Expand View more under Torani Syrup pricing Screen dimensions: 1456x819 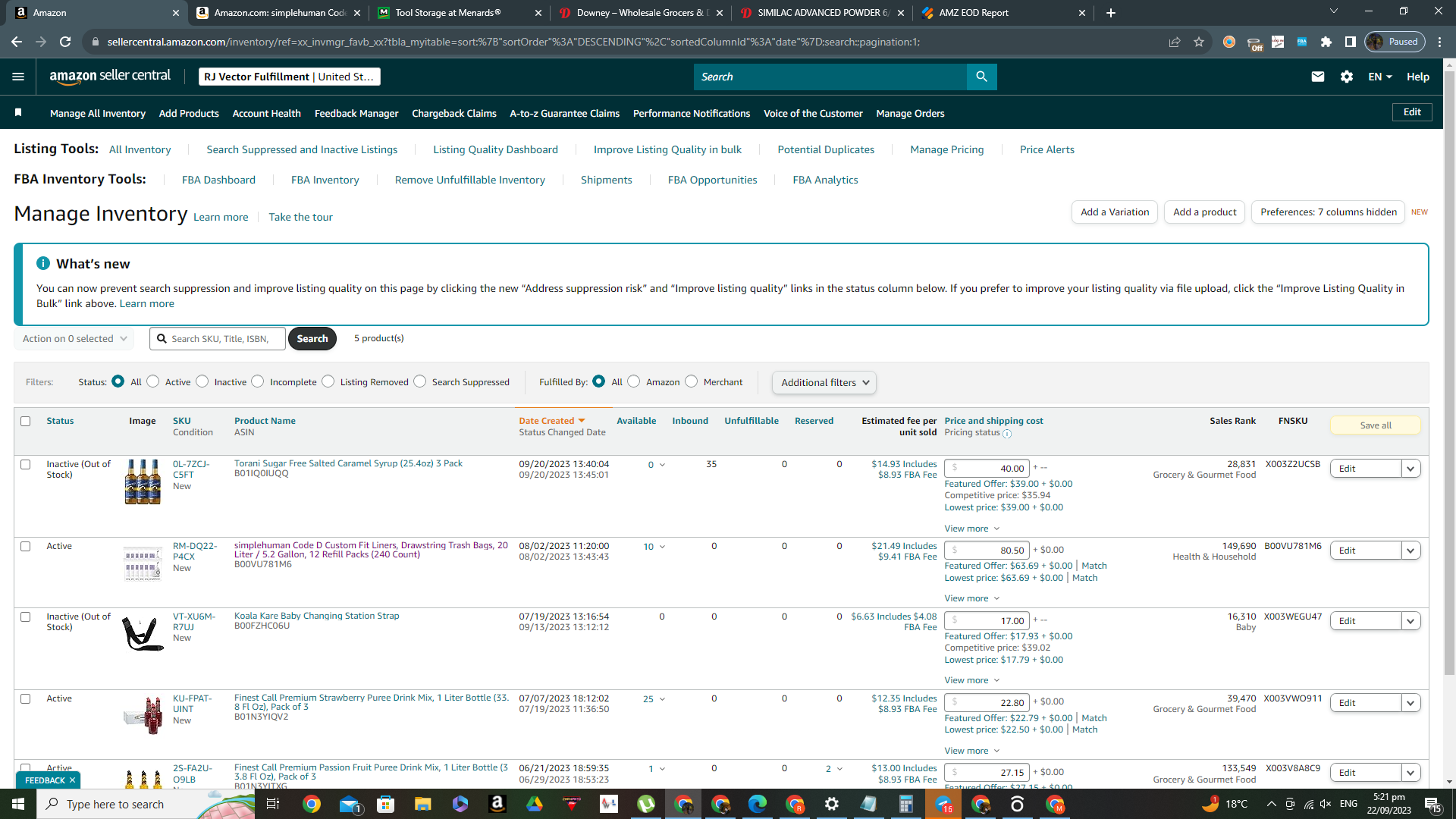pyautogui.click(x=972, y=529)
